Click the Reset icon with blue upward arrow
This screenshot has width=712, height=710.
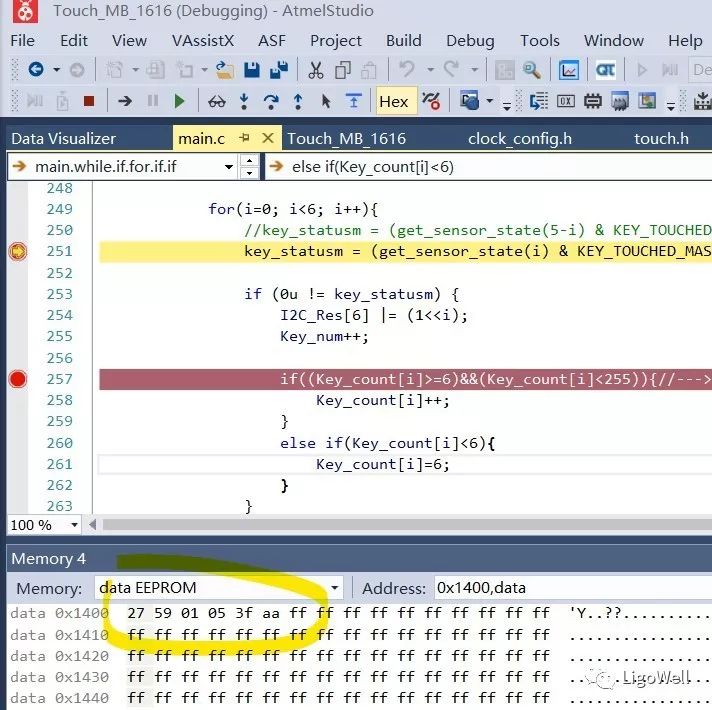[x=353, y=101]
